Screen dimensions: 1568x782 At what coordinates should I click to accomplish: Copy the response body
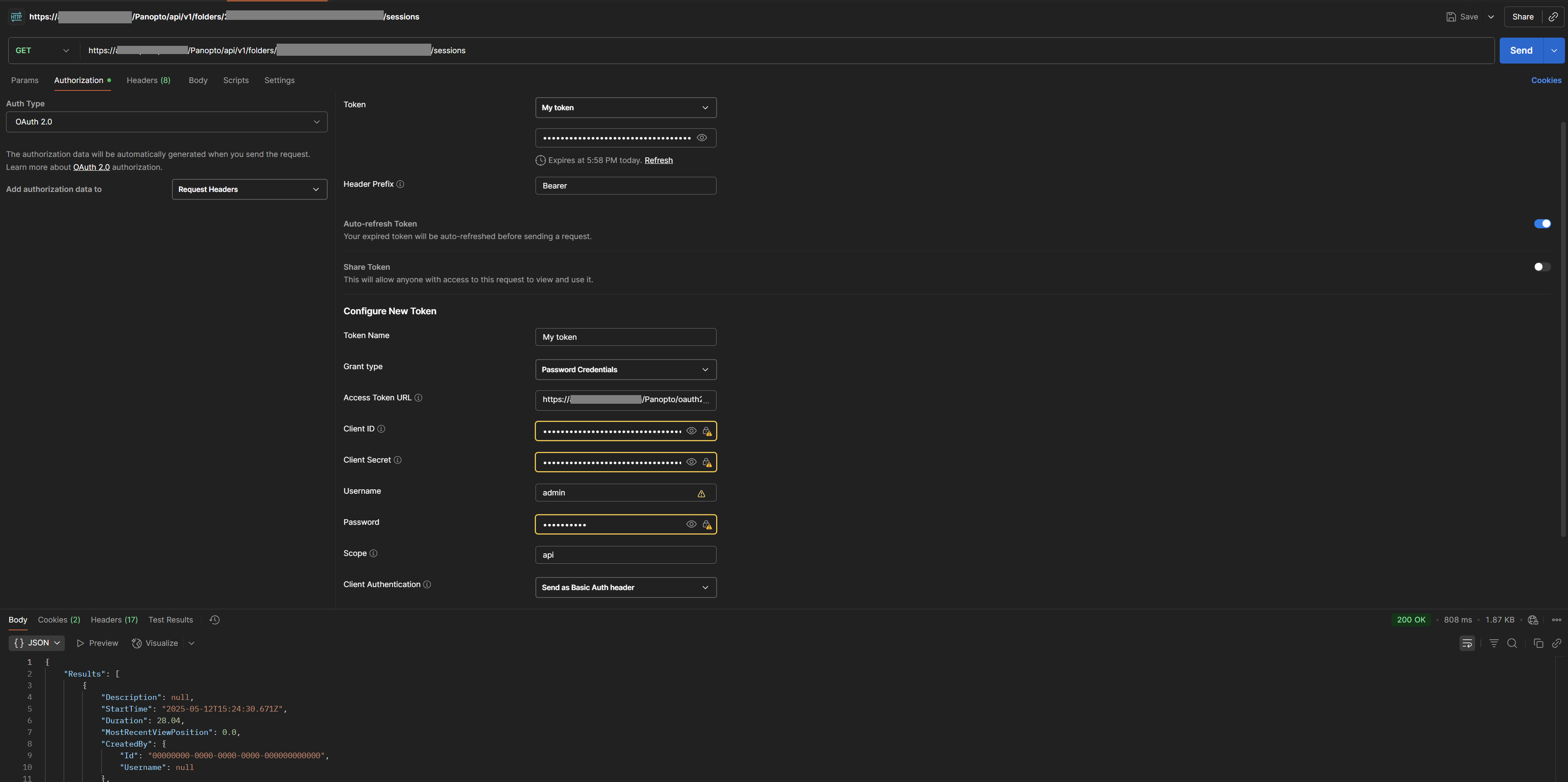(x=1538, y=643)
